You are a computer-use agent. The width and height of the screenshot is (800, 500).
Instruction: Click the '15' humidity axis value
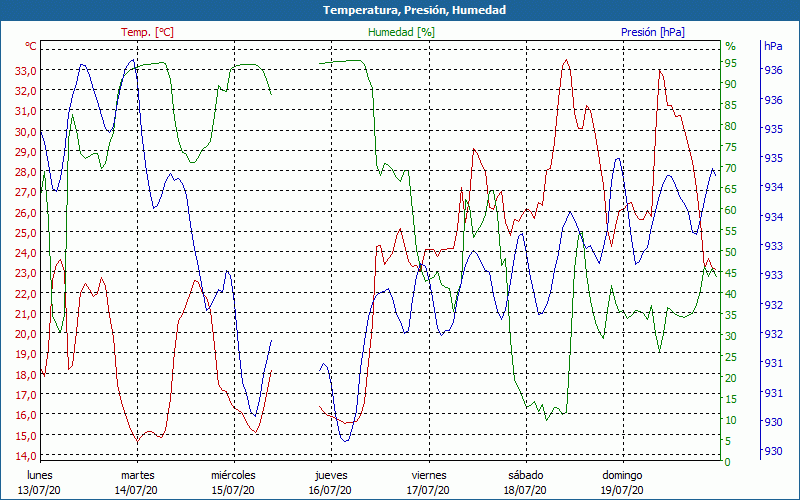click(x=731, y=399)
